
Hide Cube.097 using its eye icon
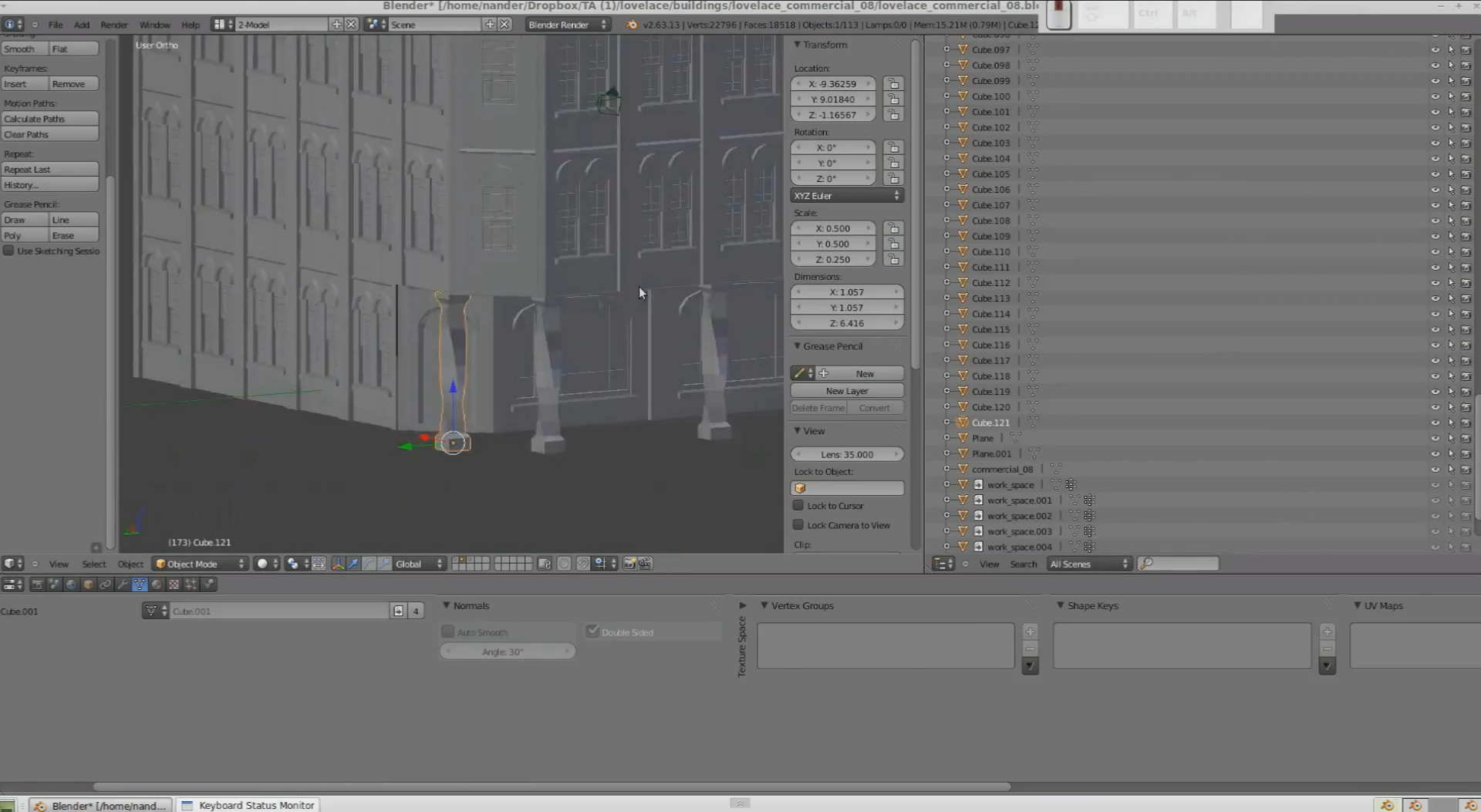[1435, 50]
